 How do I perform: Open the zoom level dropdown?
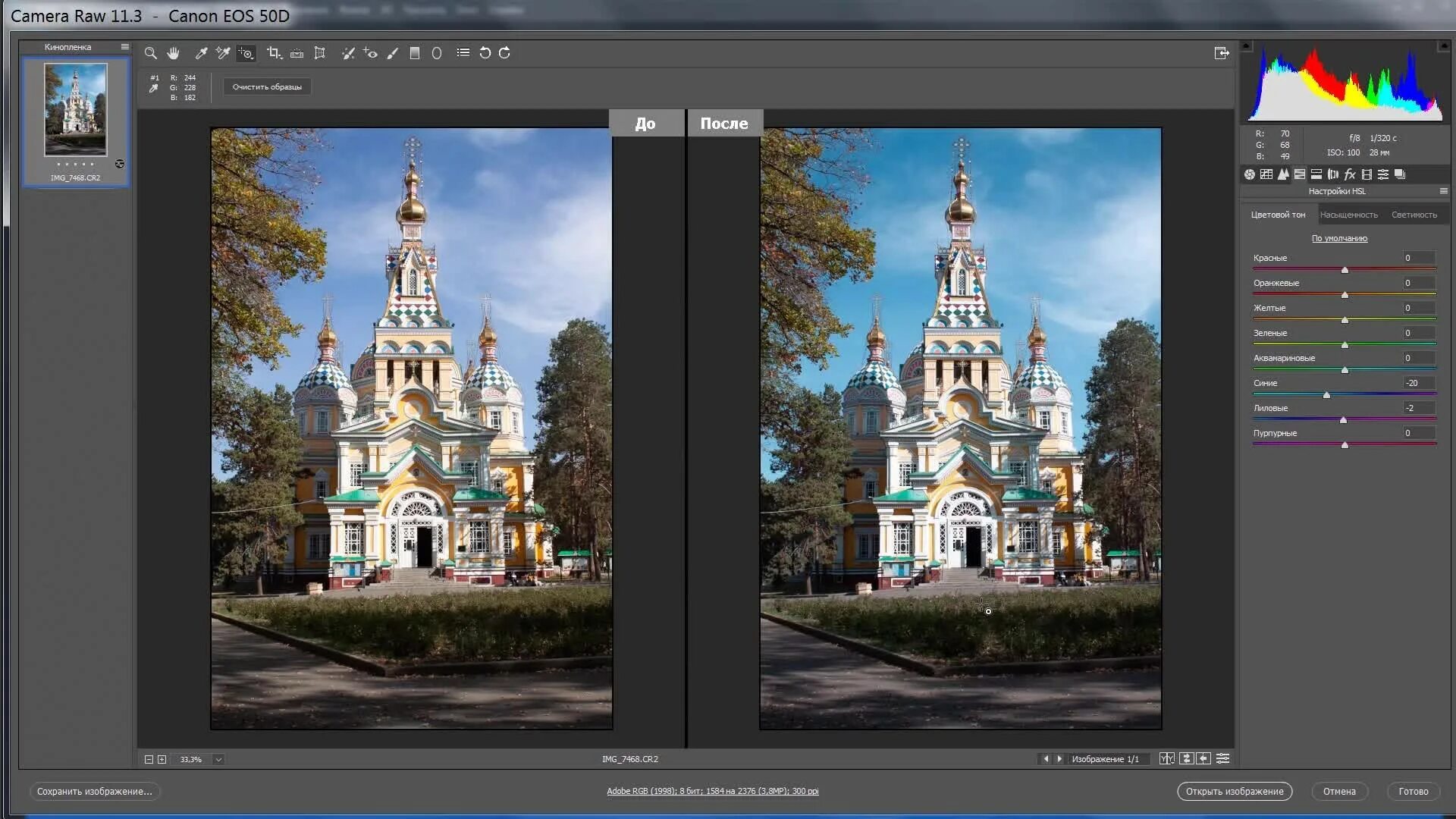click(x=218, y=759)
